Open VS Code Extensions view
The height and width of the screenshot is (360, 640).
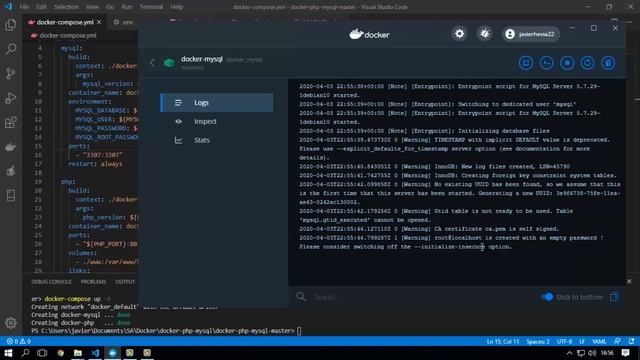pos(11,122)
